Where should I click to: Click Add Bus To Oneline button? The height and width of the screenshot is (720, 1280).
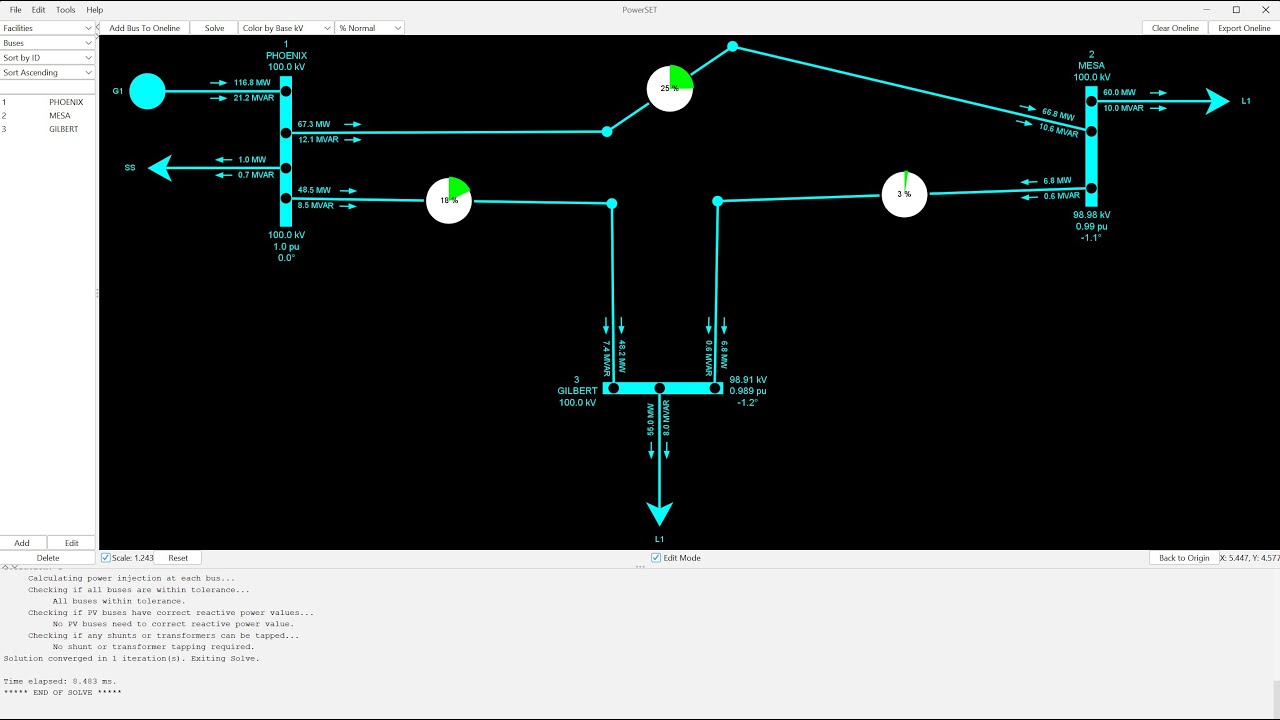tap(144, 28)
